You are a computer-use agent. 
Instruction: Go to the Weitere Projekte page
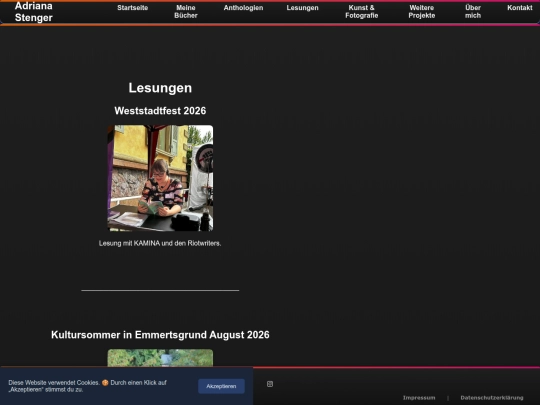coord(422,11)
